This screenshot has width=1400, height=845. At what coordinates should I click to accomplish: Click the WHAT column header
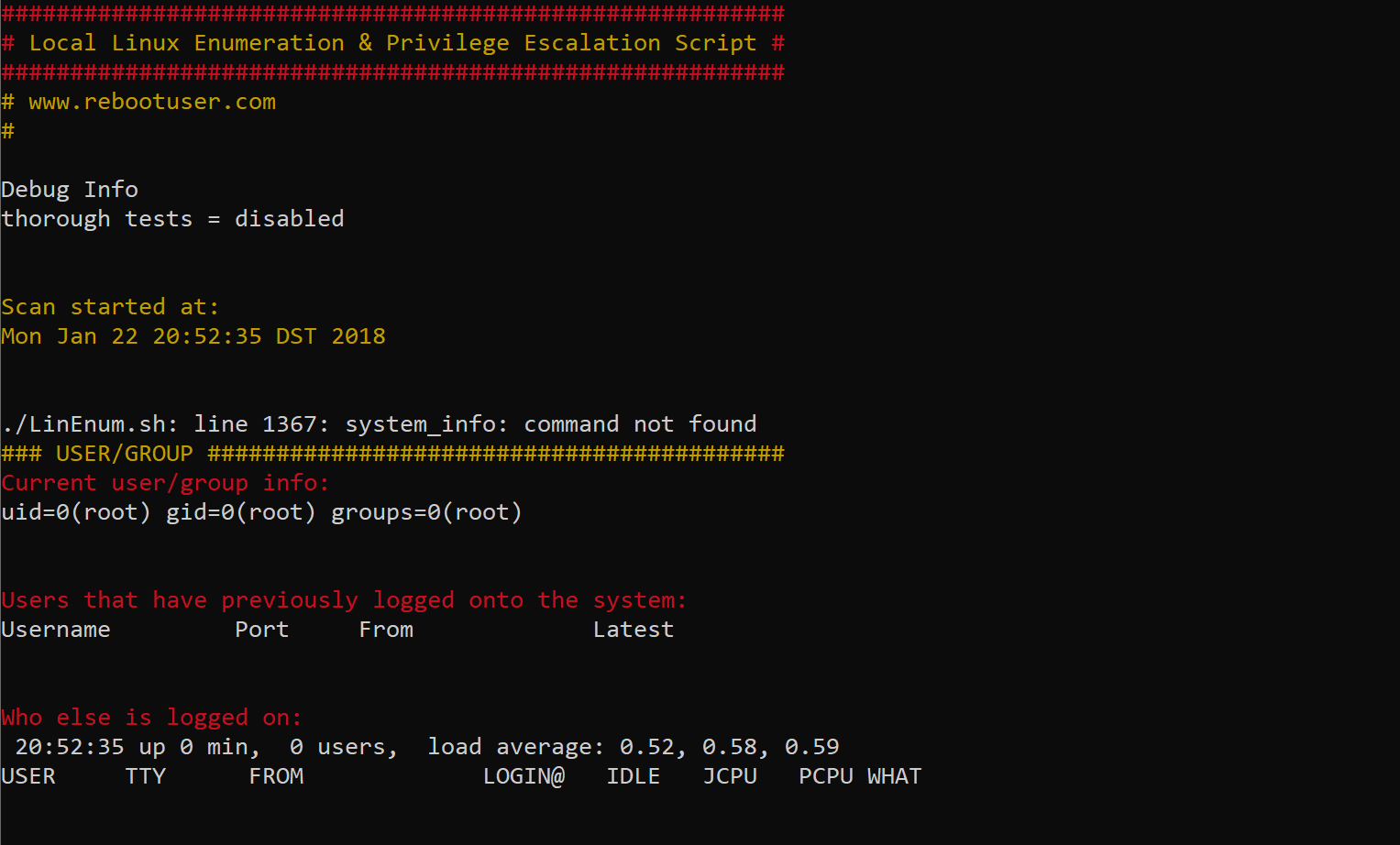tap(895, 776)
